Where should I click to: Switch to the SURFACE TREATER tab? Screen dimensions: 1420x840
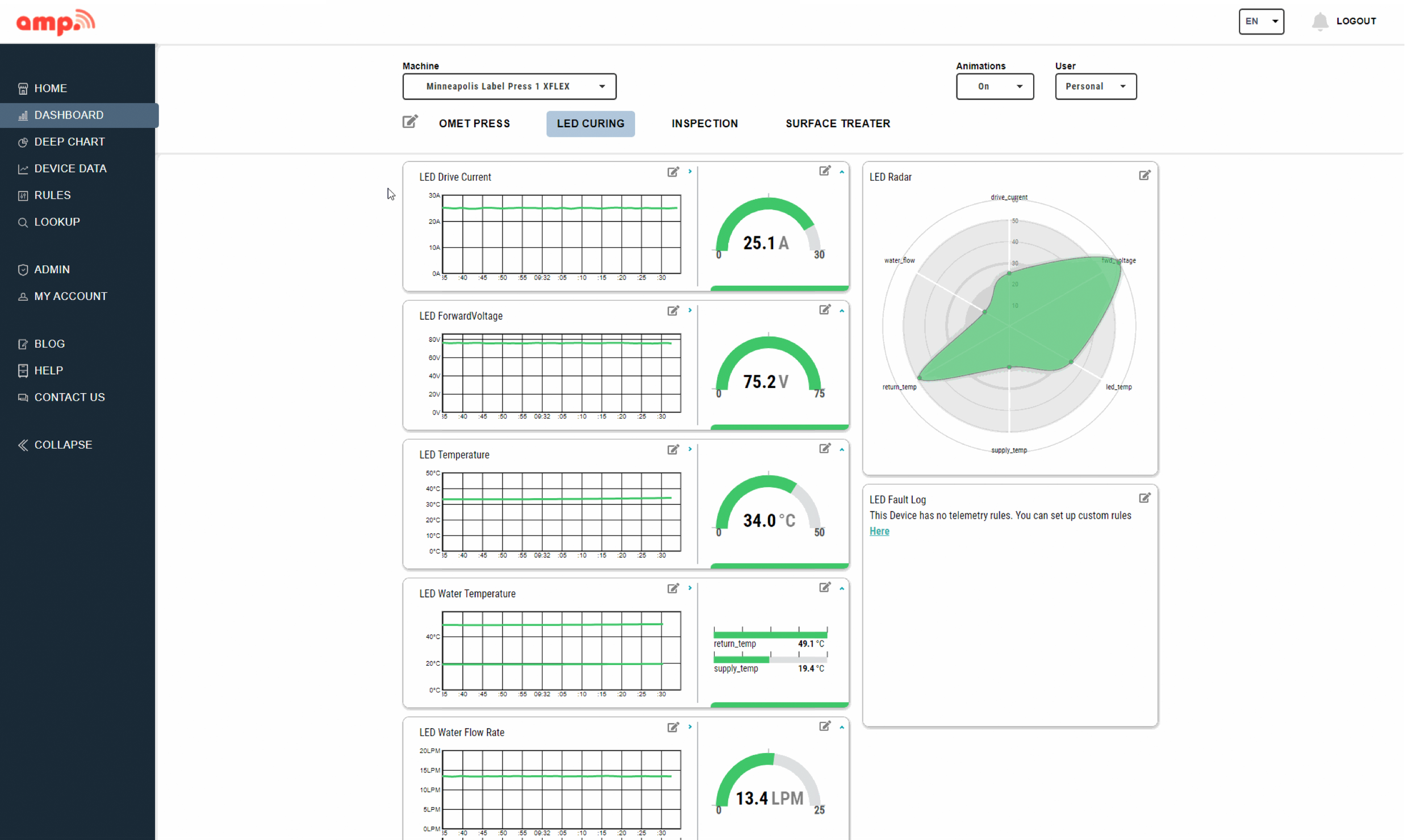(x=837, y=123)
